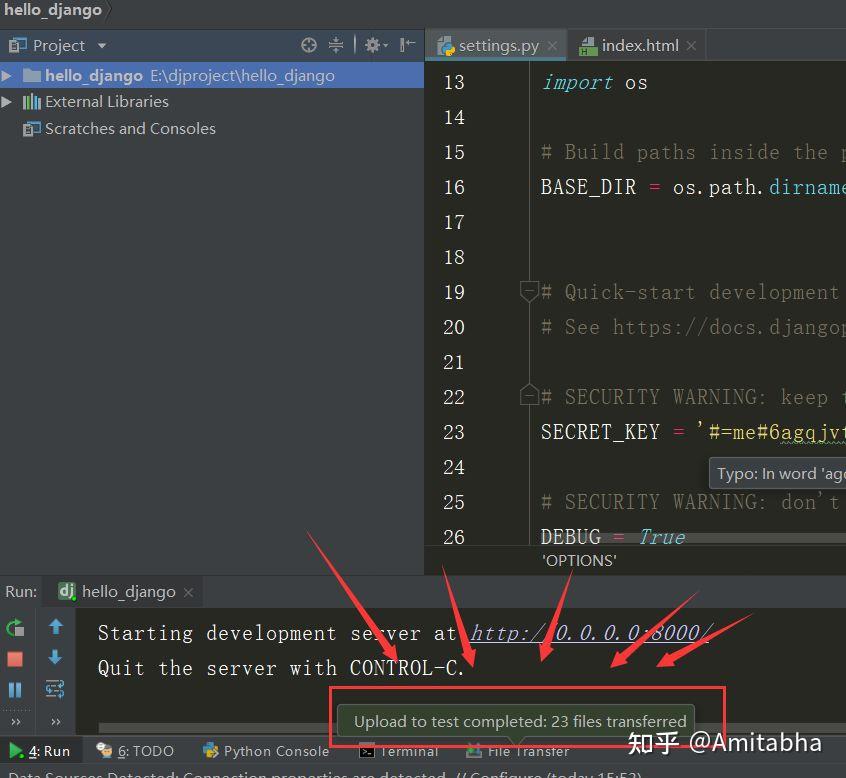Pause the run output
This screenshot has height=778, width=846.
15,690
